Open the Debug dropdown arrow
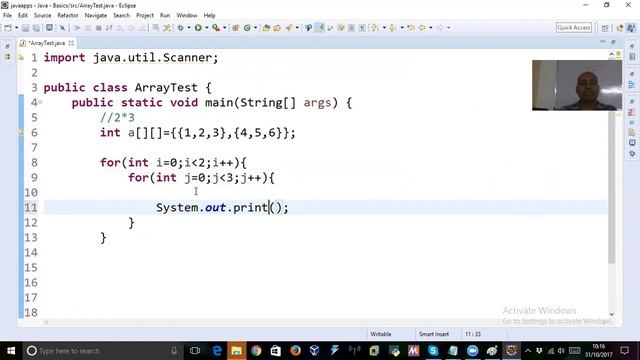 (189, 28)
